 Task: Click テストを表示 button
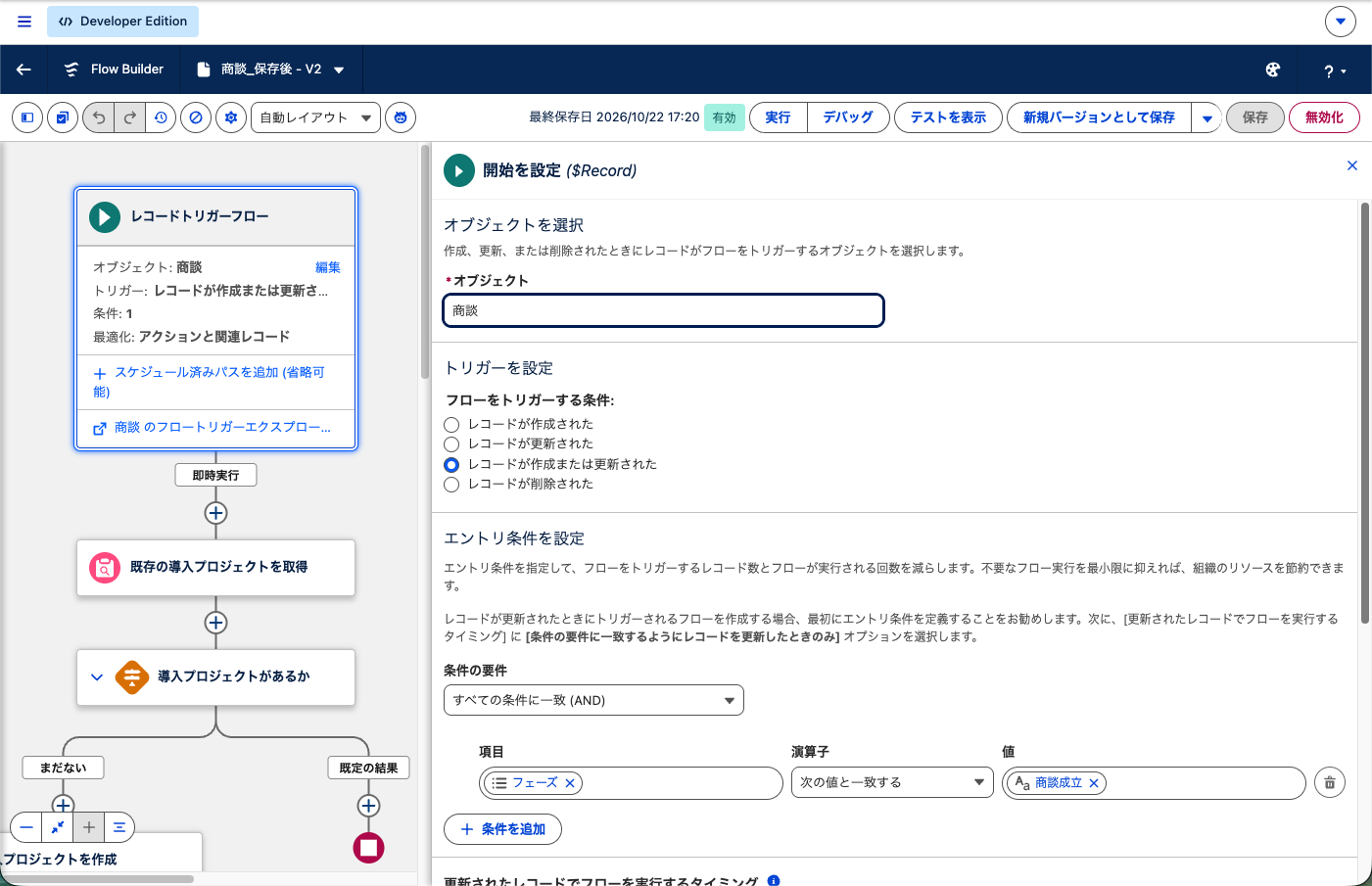tap(948, 117)
